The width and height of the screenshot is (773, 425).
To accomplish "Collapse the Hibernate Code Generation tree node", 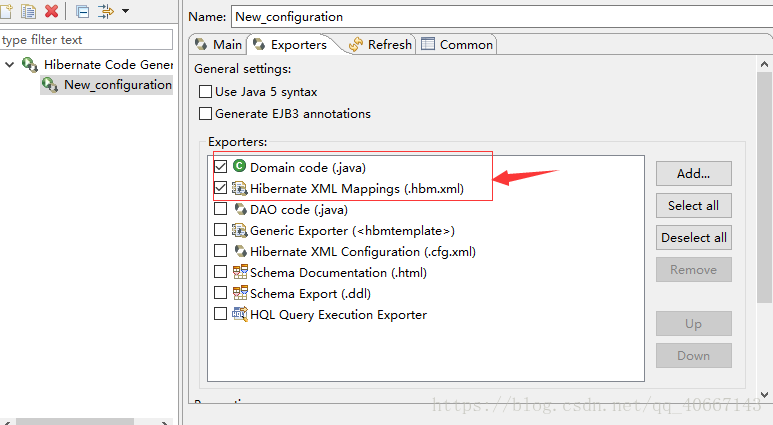I will coord(9,65).
